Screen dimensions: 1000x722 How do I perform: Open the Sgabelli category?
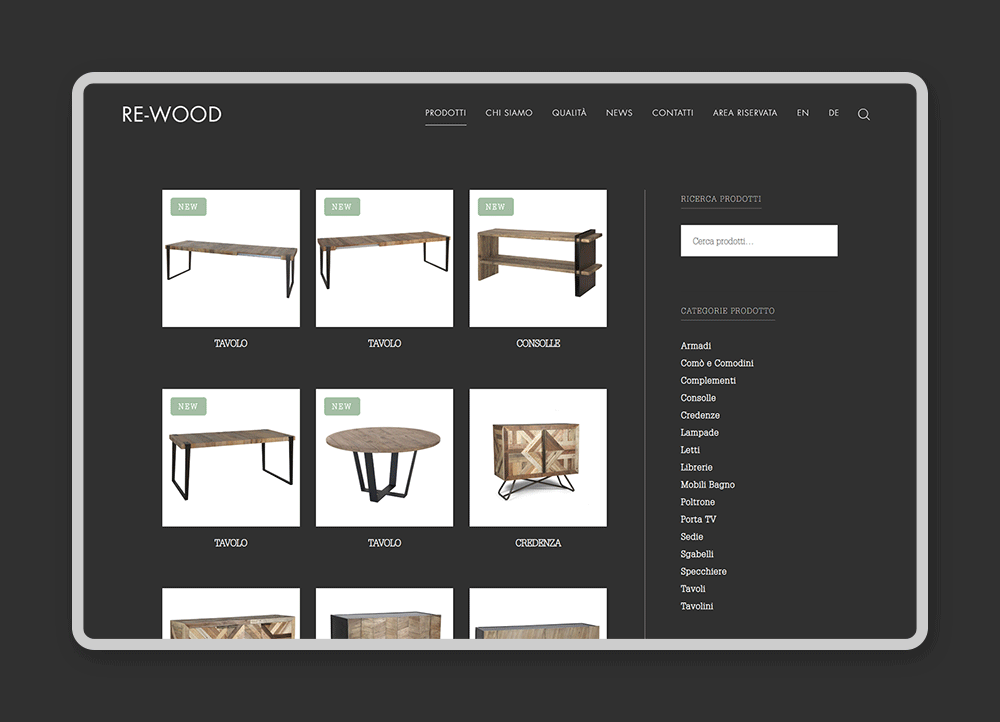696,554
